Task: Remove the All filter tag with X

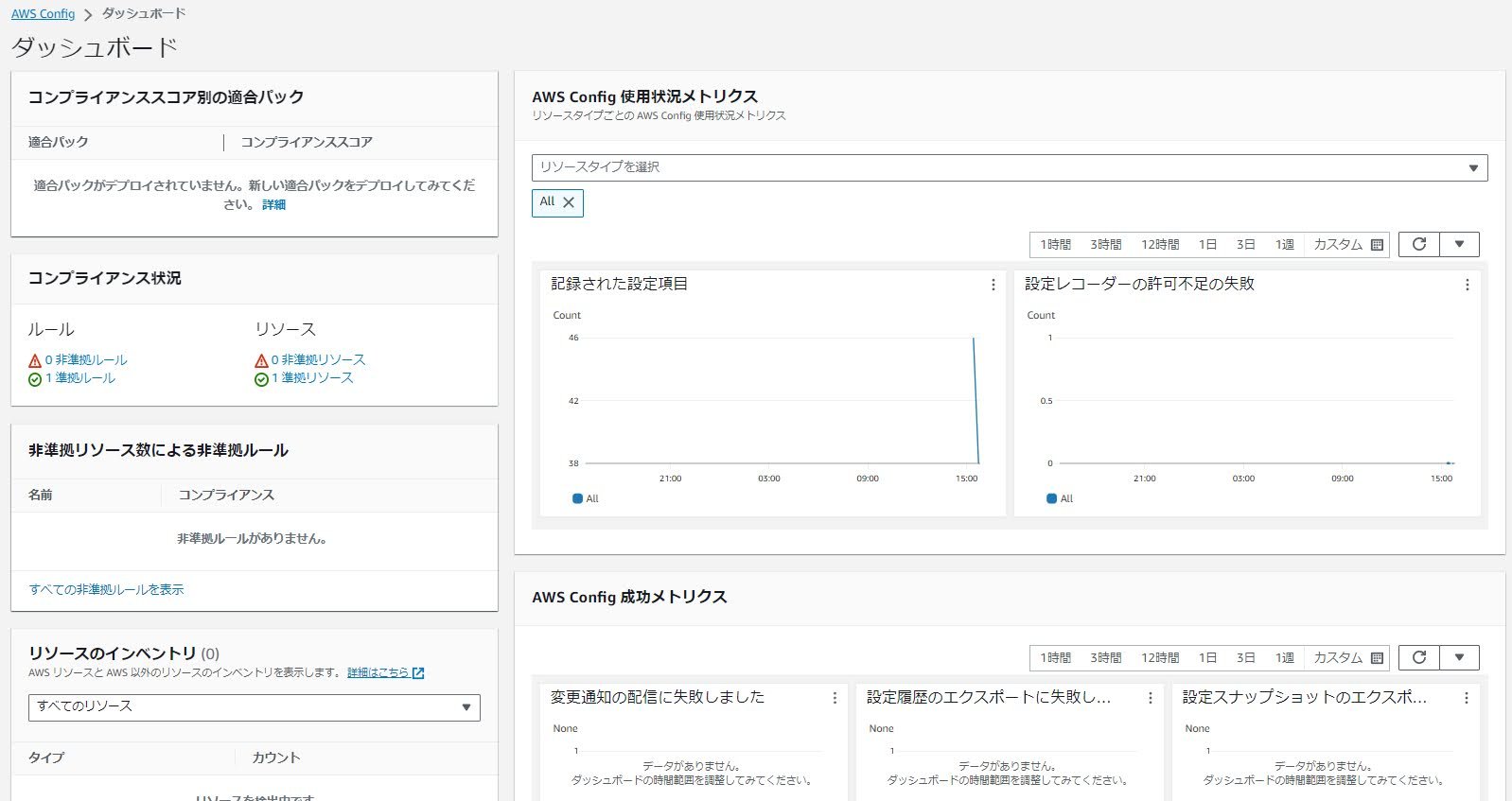Action: (x=569, y=202)
